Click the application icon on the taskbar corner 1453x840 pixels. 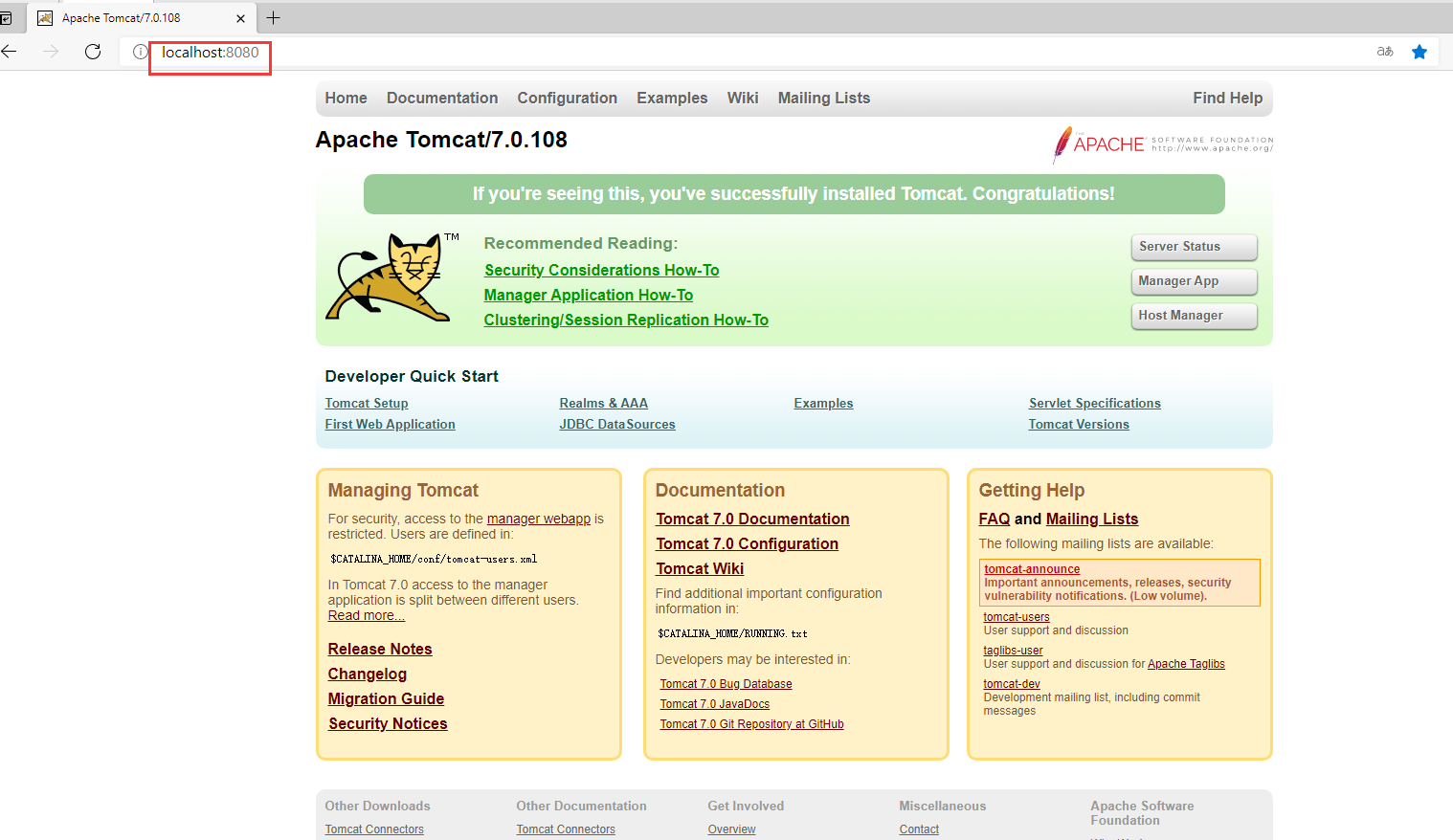pos(8,17)
